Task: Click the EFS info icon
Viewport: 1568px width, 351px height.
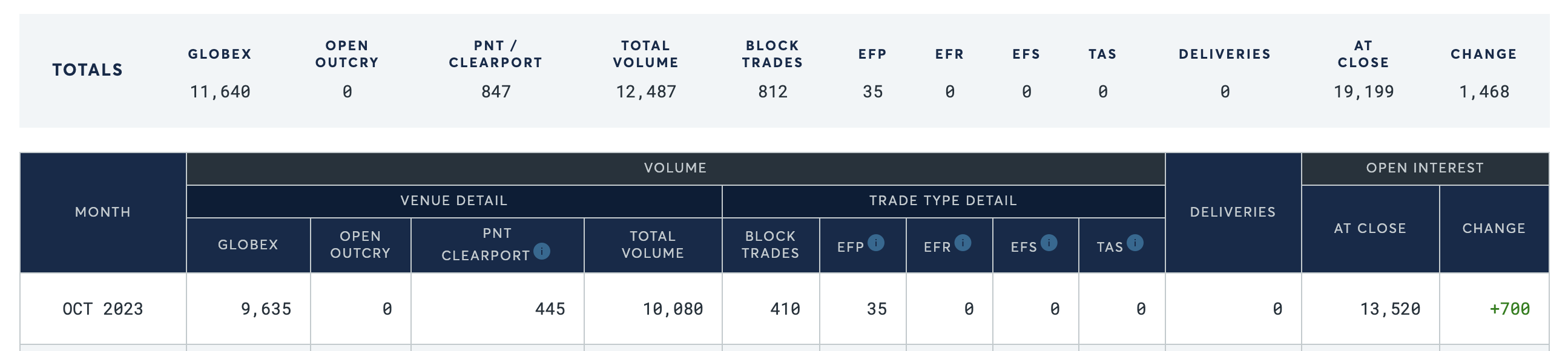Action: point(1048,243)
